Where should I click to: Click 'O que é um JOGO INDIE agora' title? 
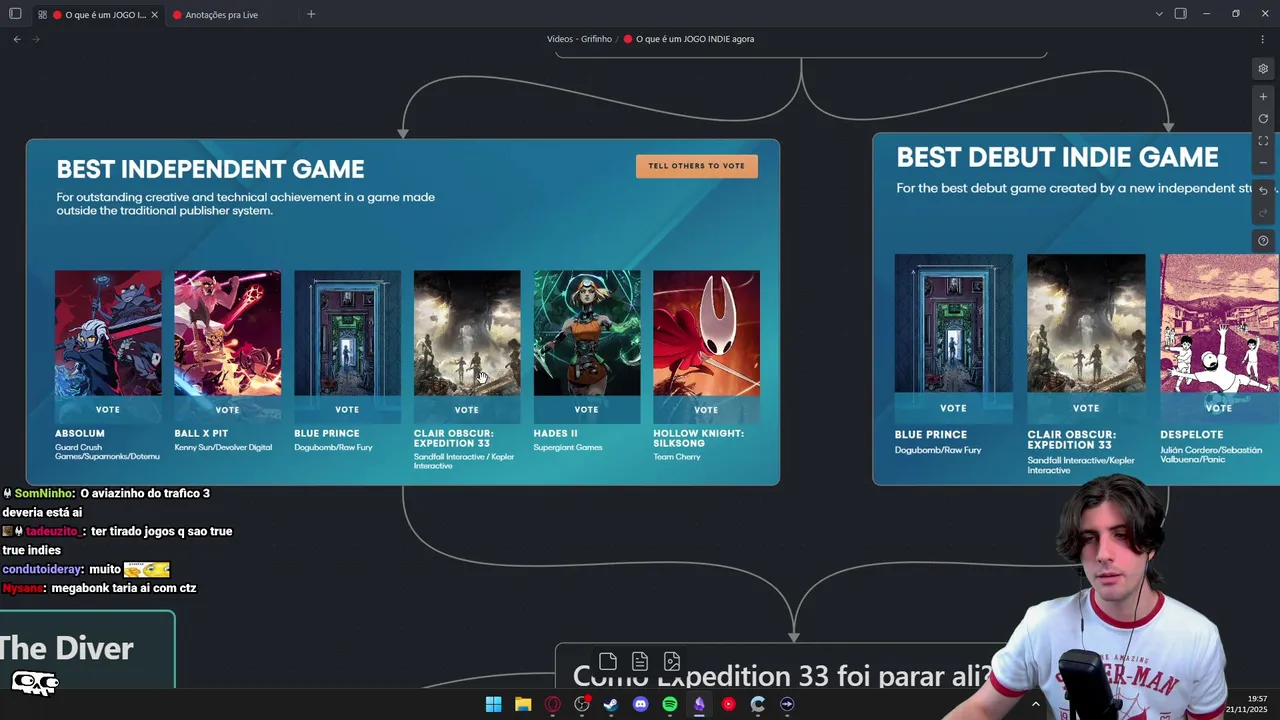pyautogui.click(x=695, y=39)
